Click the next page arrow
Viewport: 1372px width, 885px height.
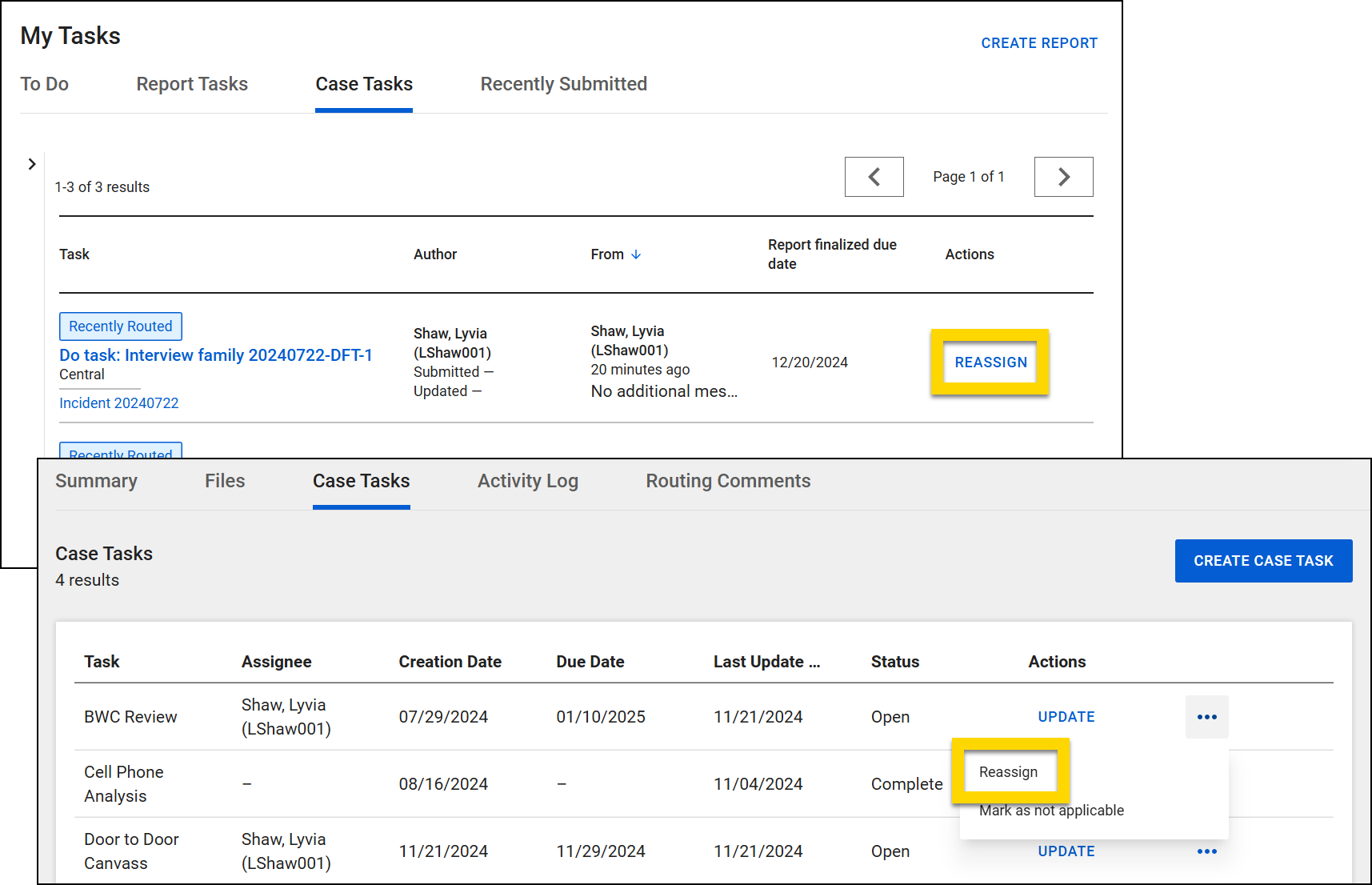point(1063,177)
